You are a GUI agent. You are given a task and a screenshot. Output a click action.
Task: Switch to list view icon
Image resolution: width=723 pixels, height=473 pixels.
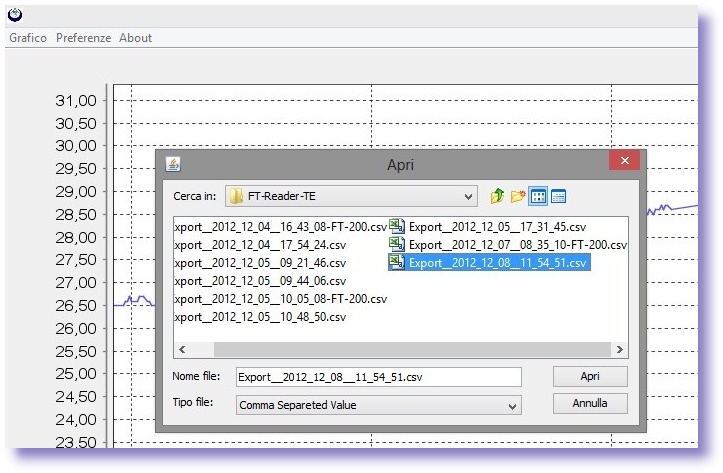tap(538, 196)
